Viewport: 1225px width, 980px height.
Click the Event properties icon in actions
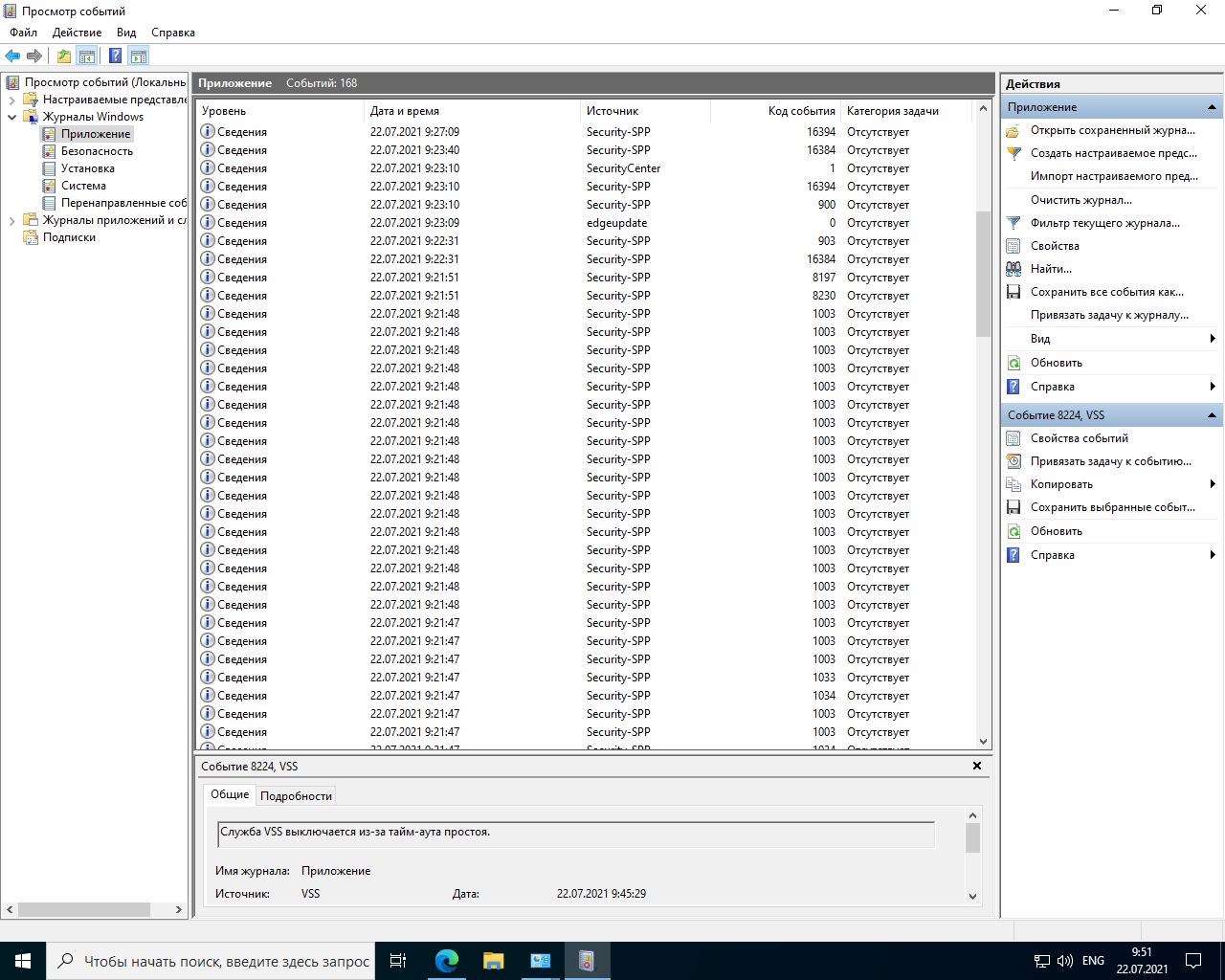pos(1013,438)
